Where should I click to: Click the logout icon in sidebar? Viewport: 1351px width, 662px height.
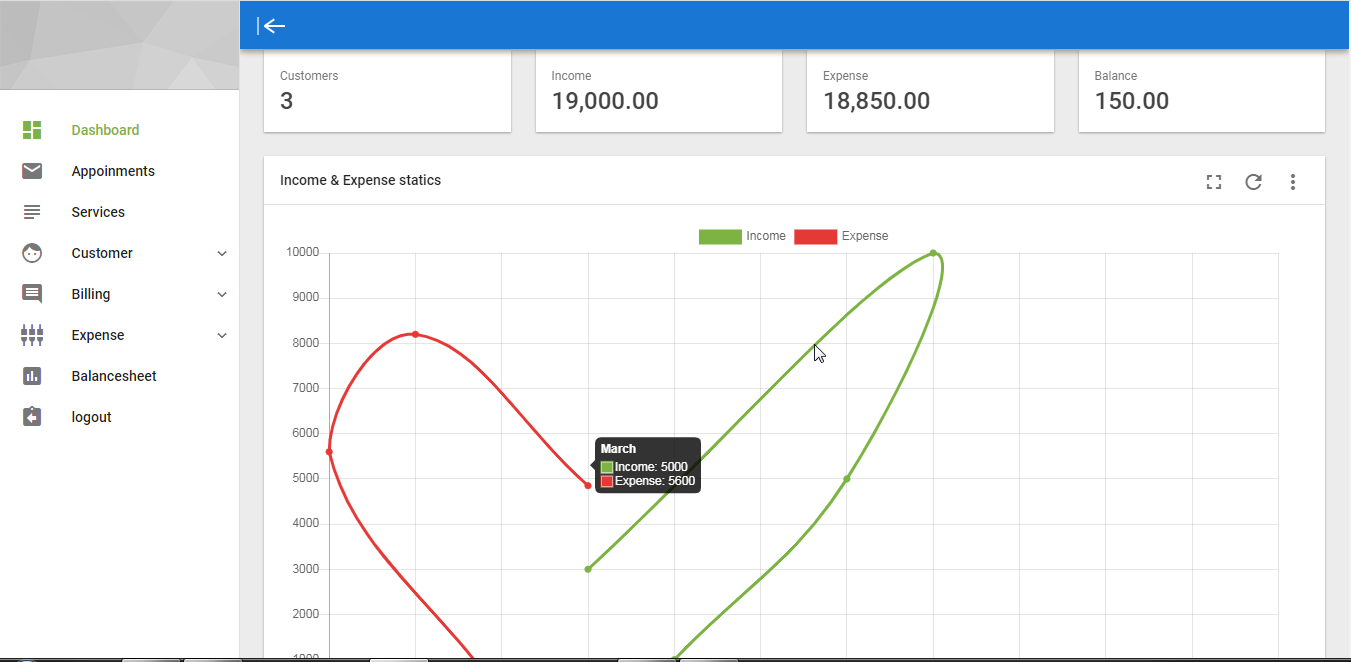coord(32,417)
